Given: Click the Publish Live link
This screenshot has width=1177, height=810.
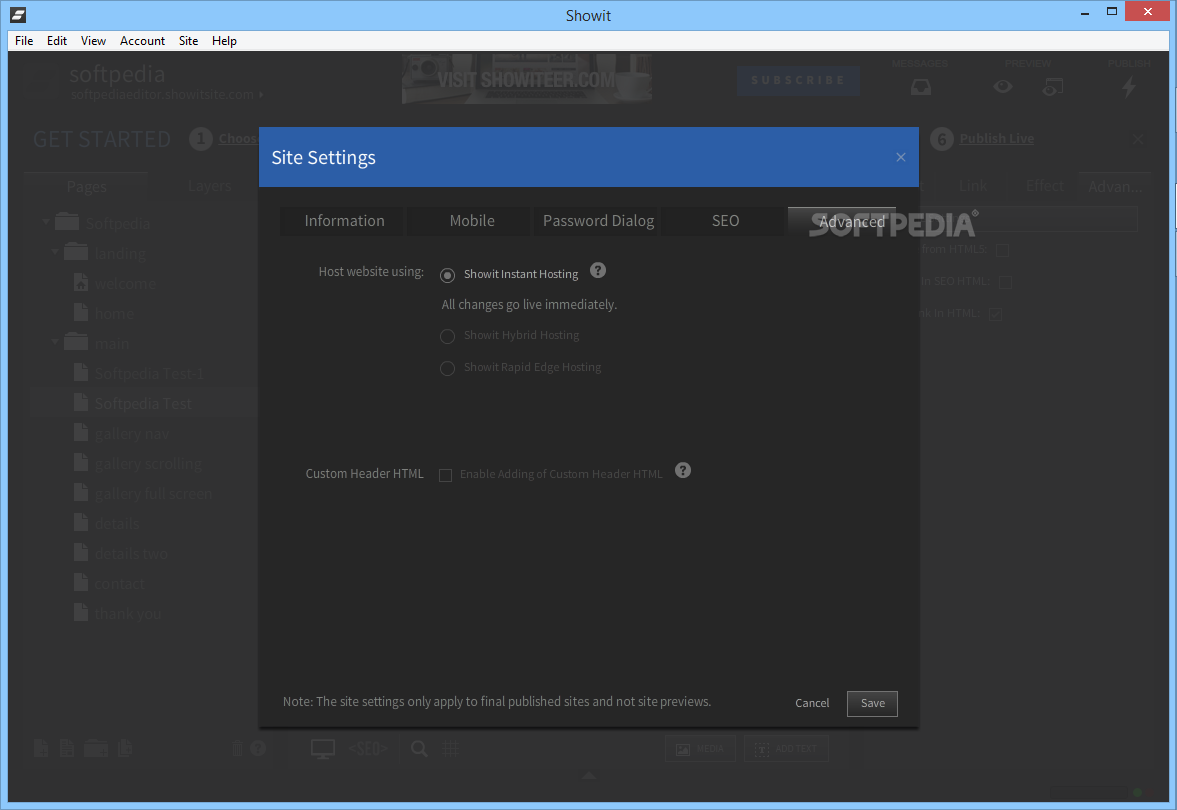Looking at the screenshot, I should pyautogui.click(x=996, y=138).
